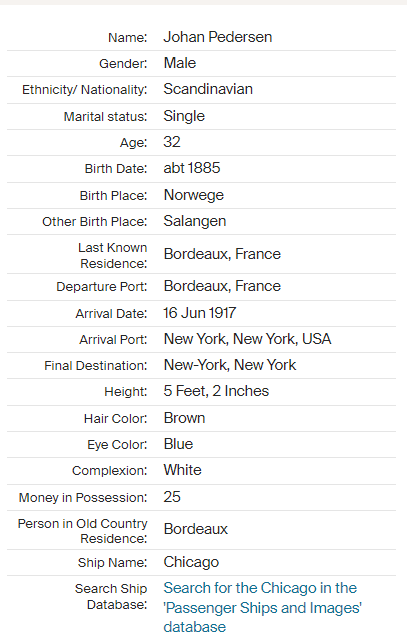Select Last Known Residence value Bordeaux, France
The height and width of the screenshot is (642, 407).
tap(222, 254)
